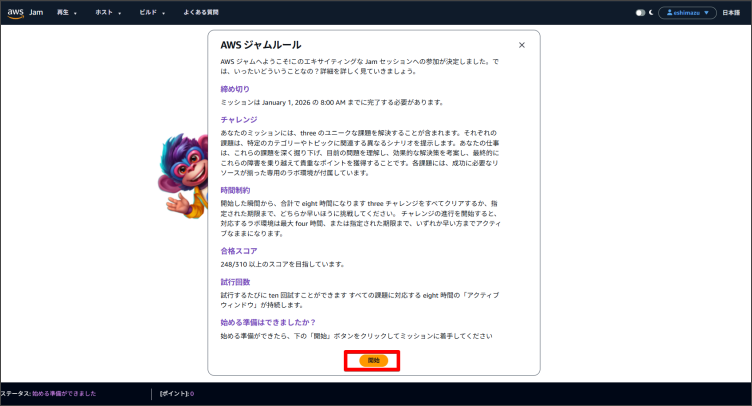Open the ashimazu user account menu
Viewport: 752px width, 406px height.
coord(687,13)
